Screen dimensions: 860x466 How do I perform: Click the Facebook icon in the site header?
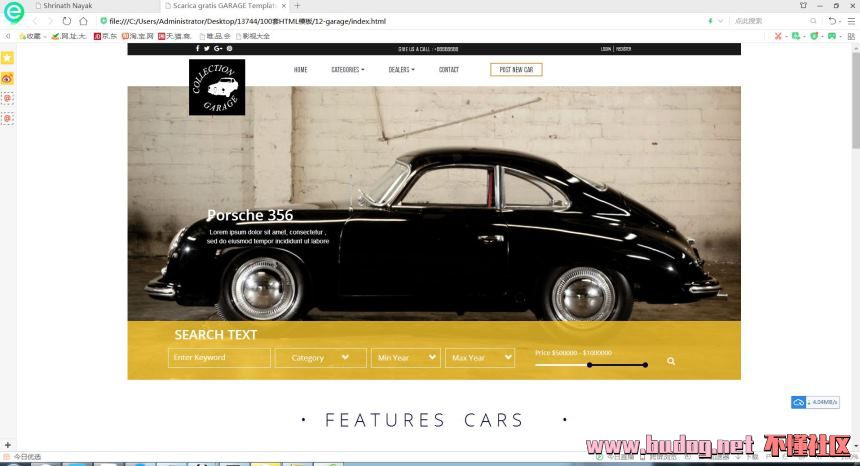[x=197, y=48]
